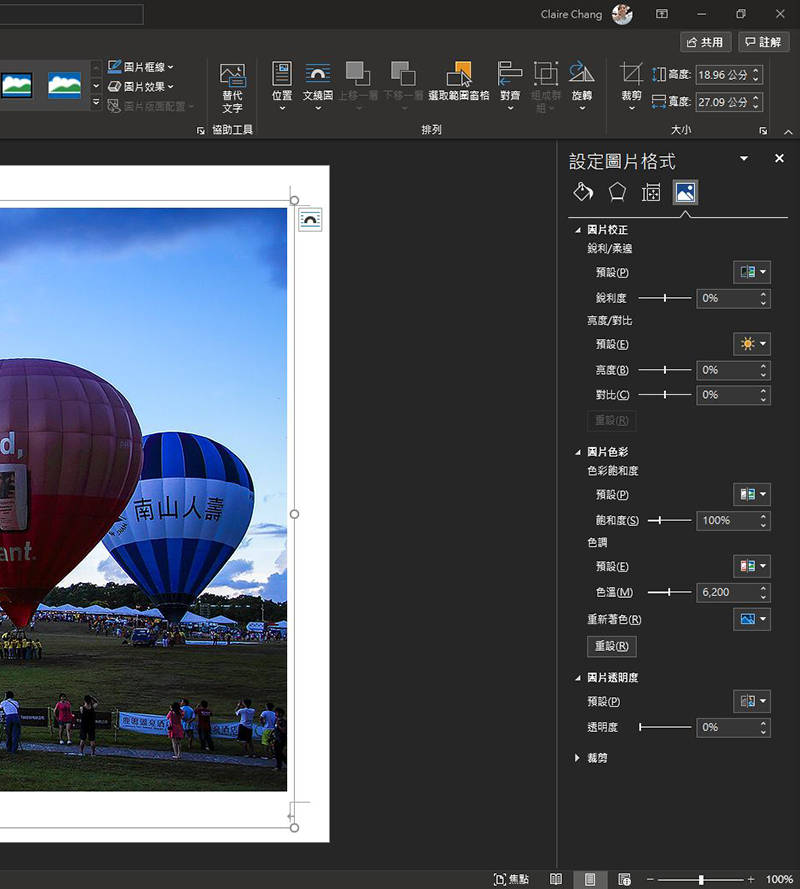Click the Crop (裁剪) tool icon
The image size is (800, 889).
coord(631,76)
